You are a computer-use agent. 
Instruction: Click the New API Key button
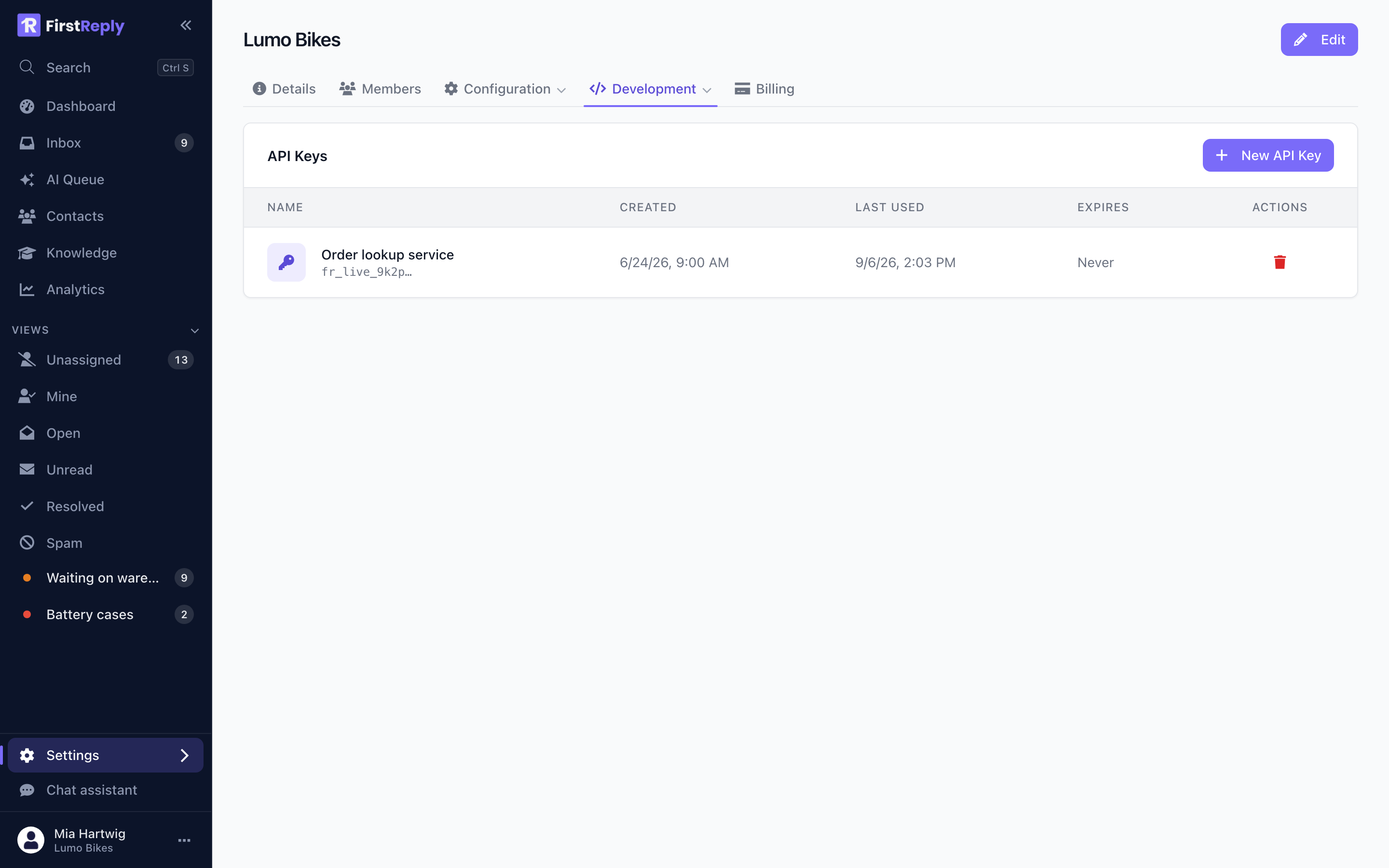pos(1268,156)
